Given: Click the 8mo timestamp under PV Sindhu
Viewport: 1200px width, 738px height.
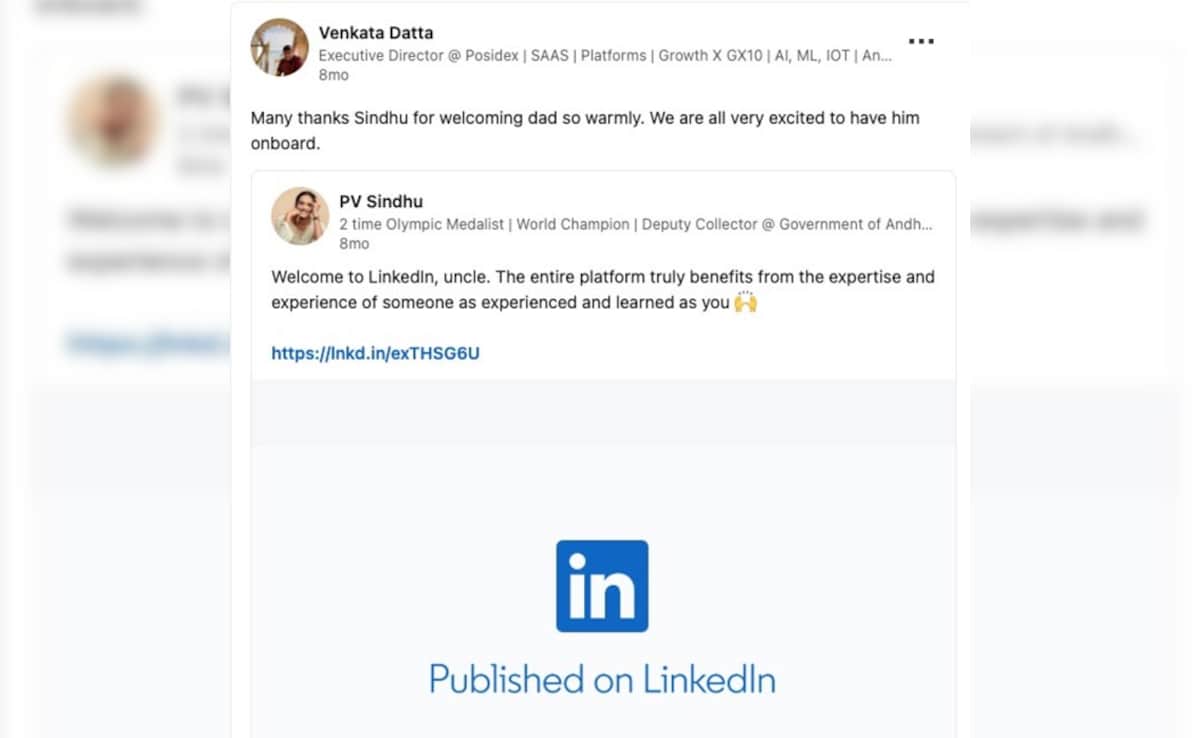Looking at the screenshot, I should point(354,244).
